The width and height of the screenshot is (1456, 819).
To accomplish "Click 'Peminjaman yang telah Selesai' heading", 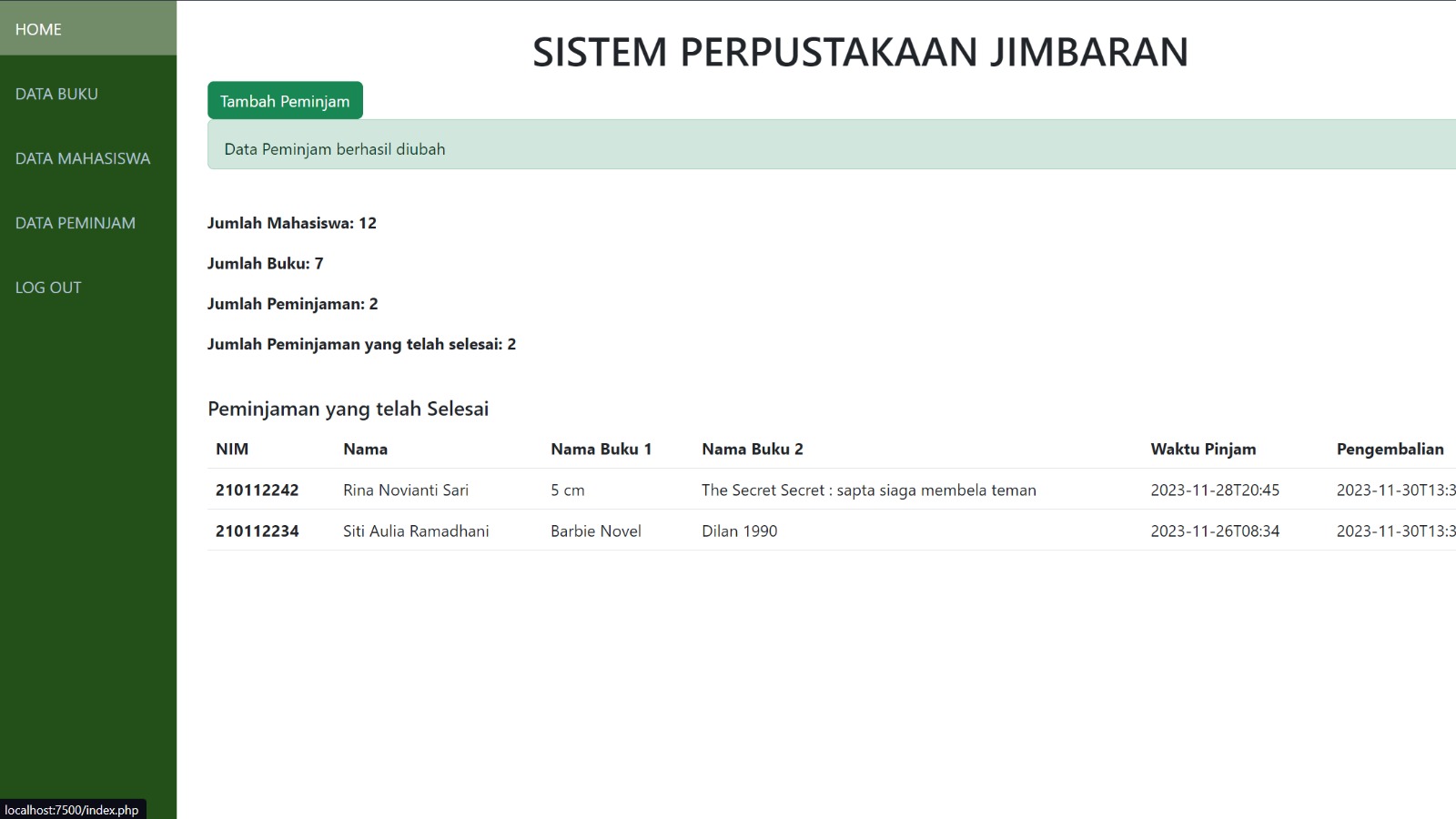I will click(x=349, y=409).
